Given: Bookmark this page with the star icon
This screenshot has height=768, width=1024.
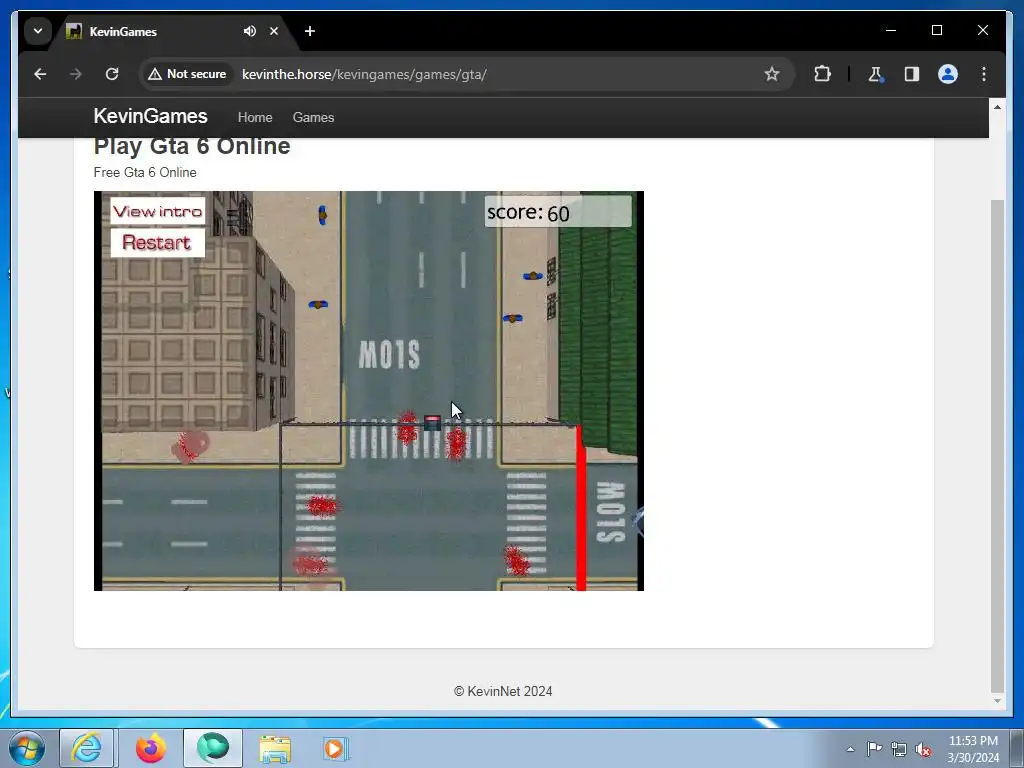Looking at the screenshot, I should [x=772, y=74].
